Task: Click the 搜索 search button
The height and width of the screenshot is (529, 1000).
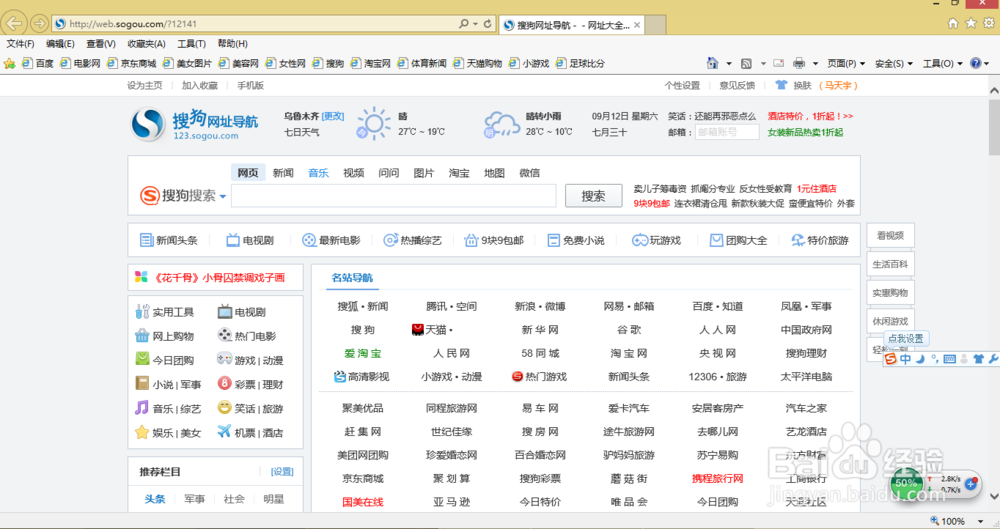Action: 593,196
